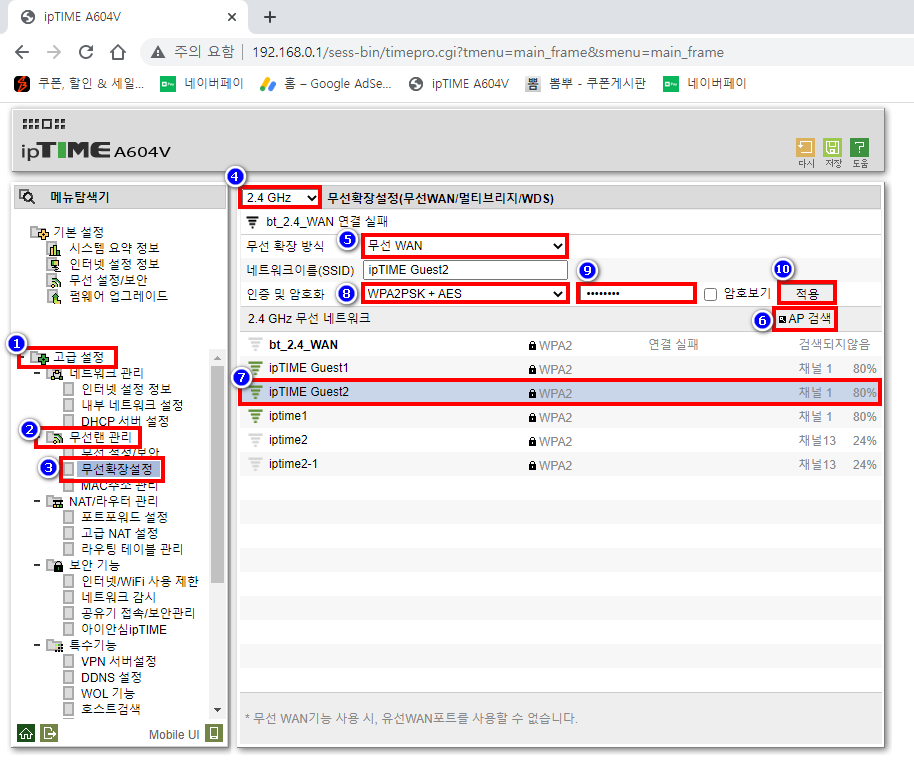Select the ipTIME Guest1 network row

(x=560, y=368)
